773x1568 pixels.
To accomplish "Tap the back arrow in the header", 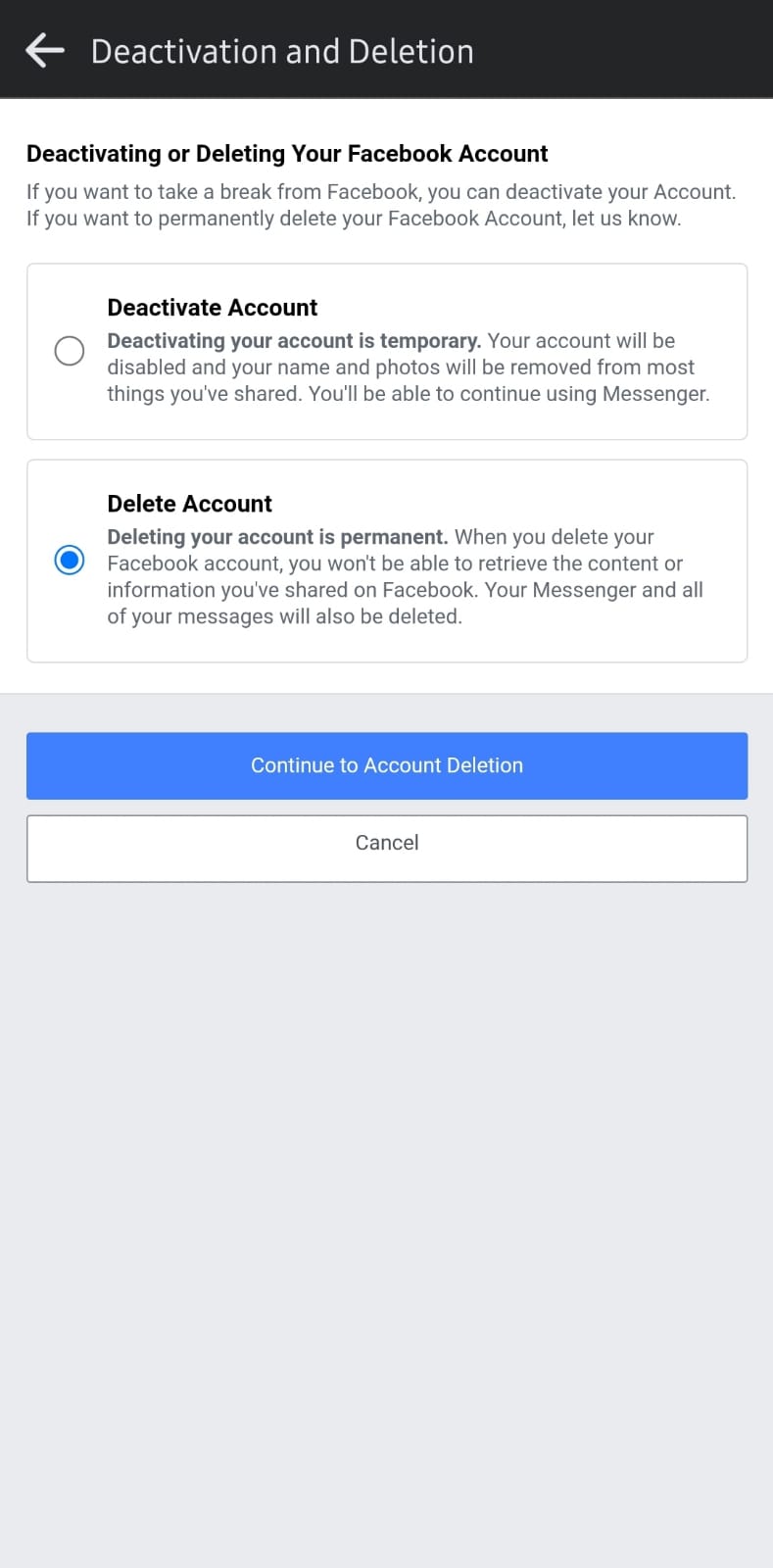I will (44, 50).
